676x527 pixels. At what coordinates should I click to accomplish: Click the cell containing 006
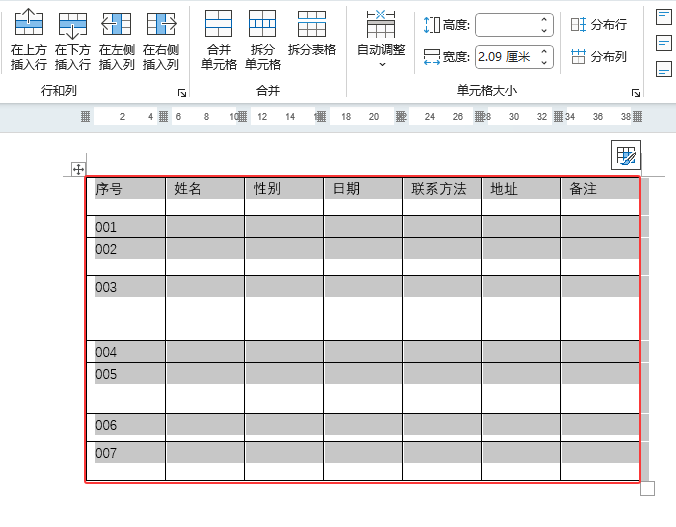pyautogui.click(x=126, y=427)
